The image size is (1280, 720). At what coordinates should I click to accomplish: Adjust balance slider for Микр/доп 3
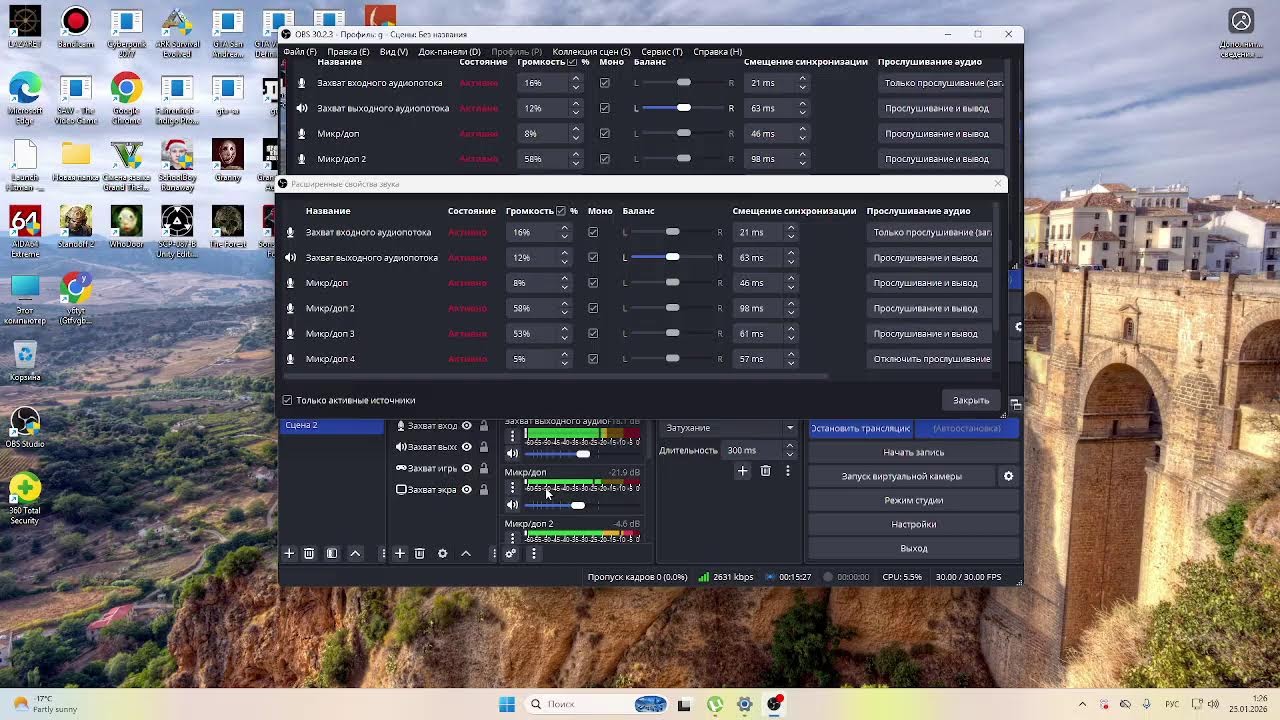672,333
